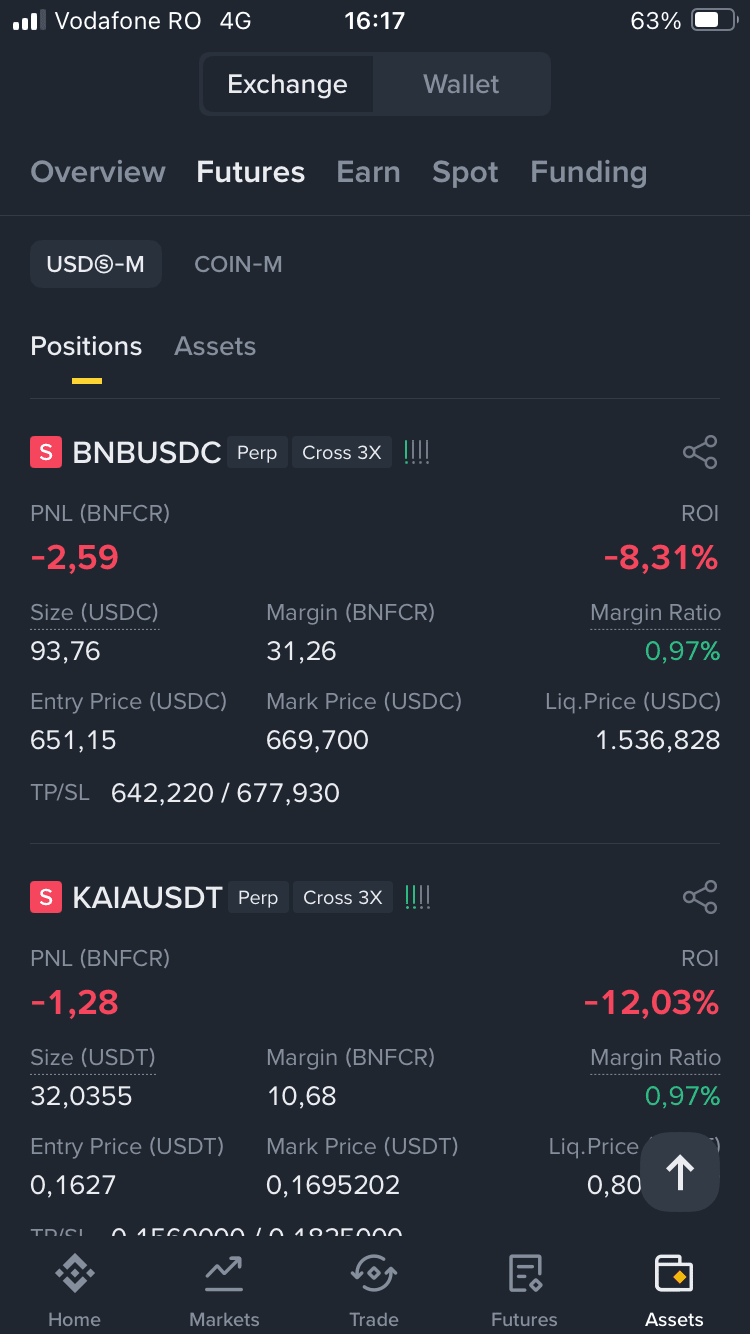
Task: Switch toggle to Wallet
Action: coord(461,84)
